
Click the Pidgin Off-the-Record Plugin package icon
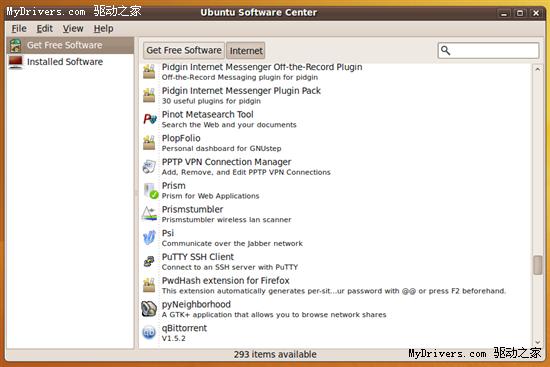(149, 72)
